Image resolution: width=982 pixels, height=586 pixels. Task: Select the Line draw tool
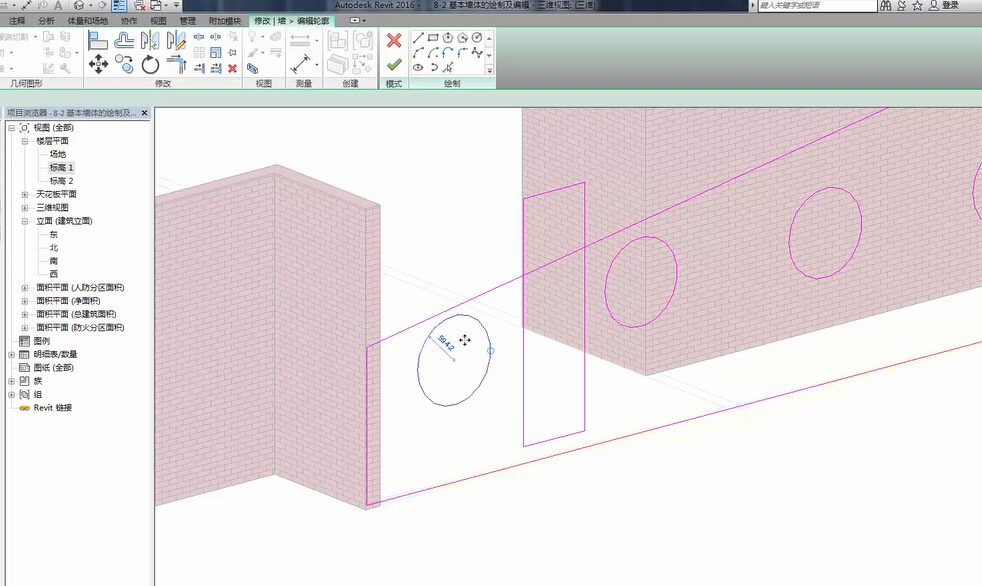[418, 38]
